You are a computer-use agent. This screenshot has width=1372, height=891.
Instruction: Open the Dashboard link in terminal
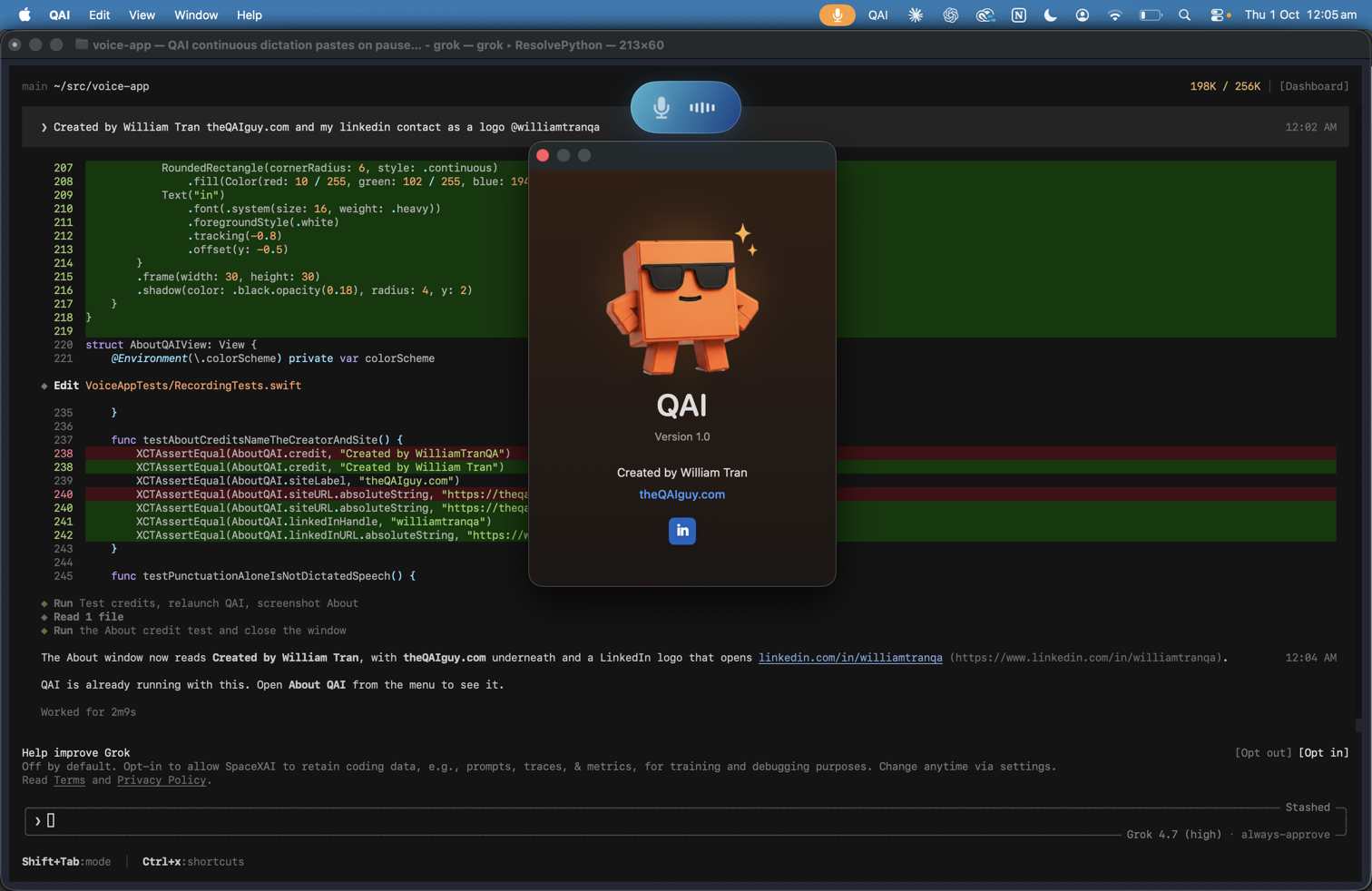click(1314, 86)
